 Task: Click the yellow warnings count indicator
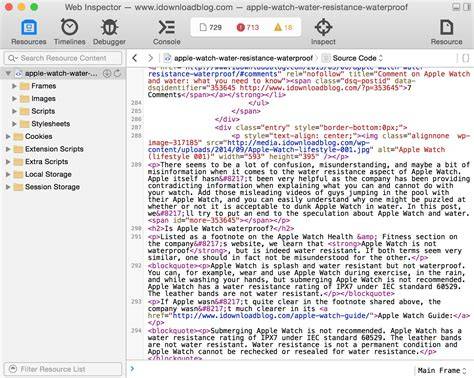click(x=283, y=27)
